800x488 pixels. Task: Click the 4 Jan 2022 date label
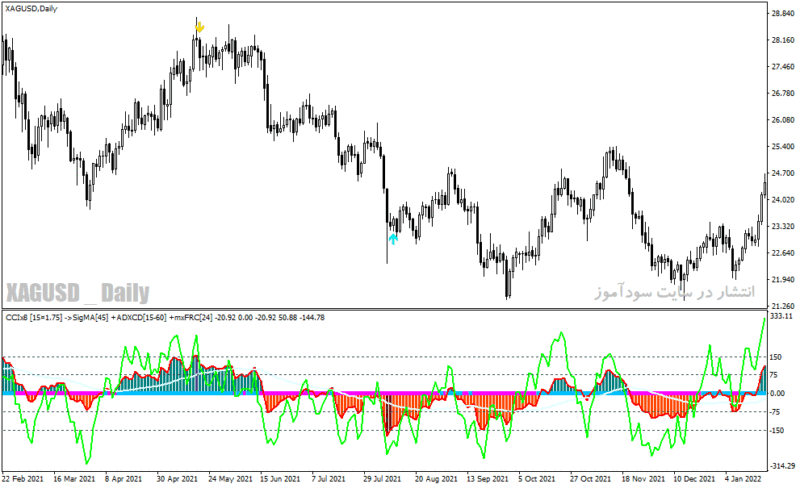(743, 479)
